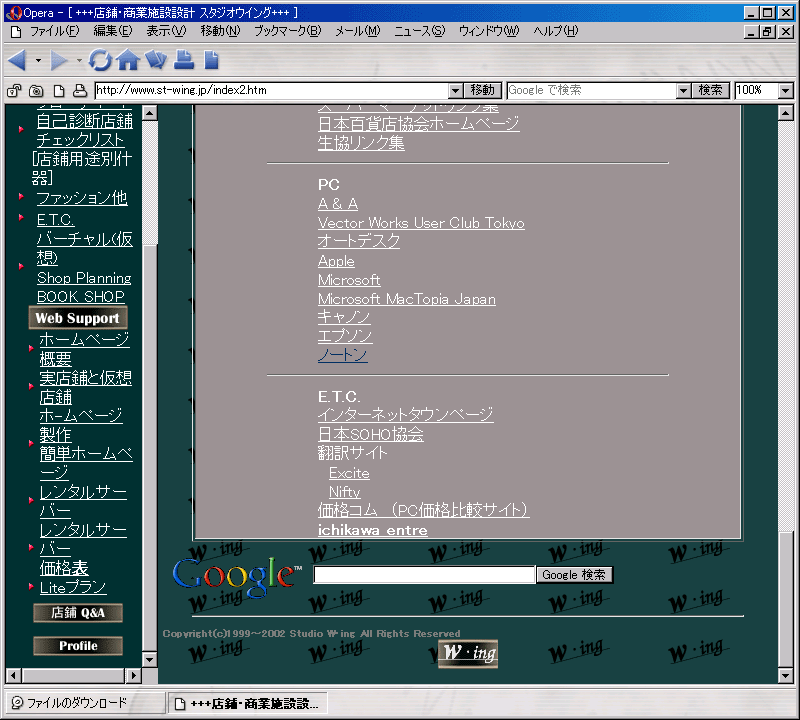Viewport: 800px width, 720px height.
Task: Select the +++店舗·商業施設設... page tab
Action: pos(248,704)
